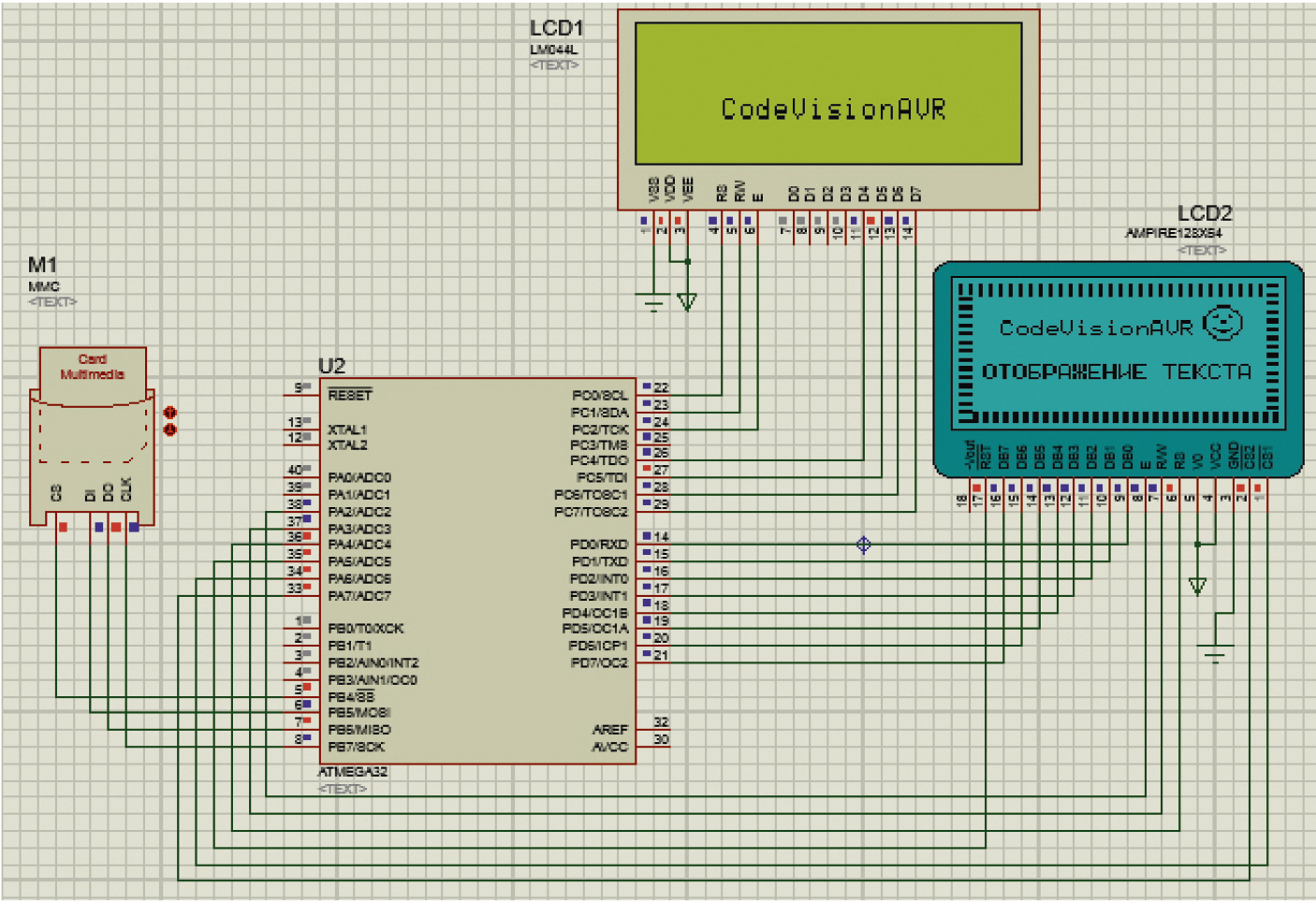Click the PB2/AIN0/INT2 pin label
This screenshot has width=1316, height=902.
(373, 663)
